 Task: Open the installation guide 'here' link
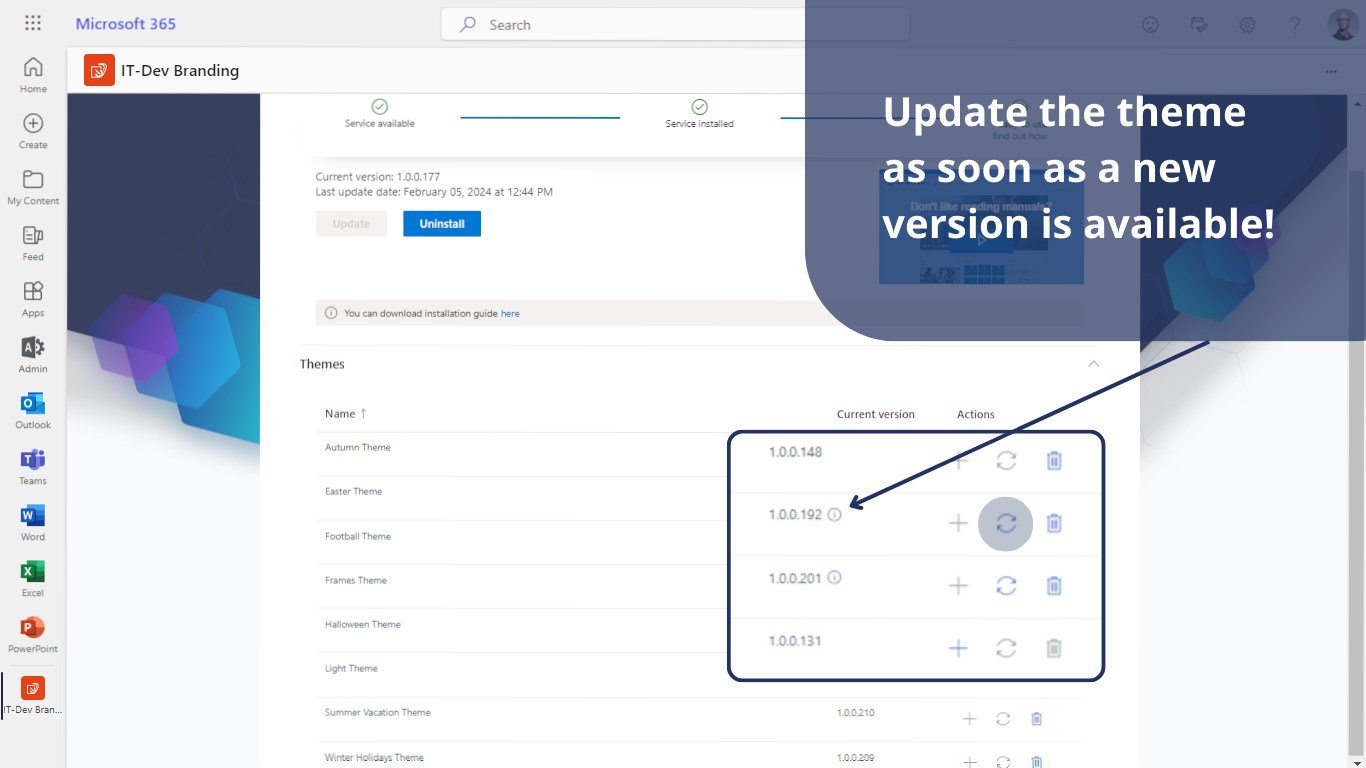click(x=510, y=313)
